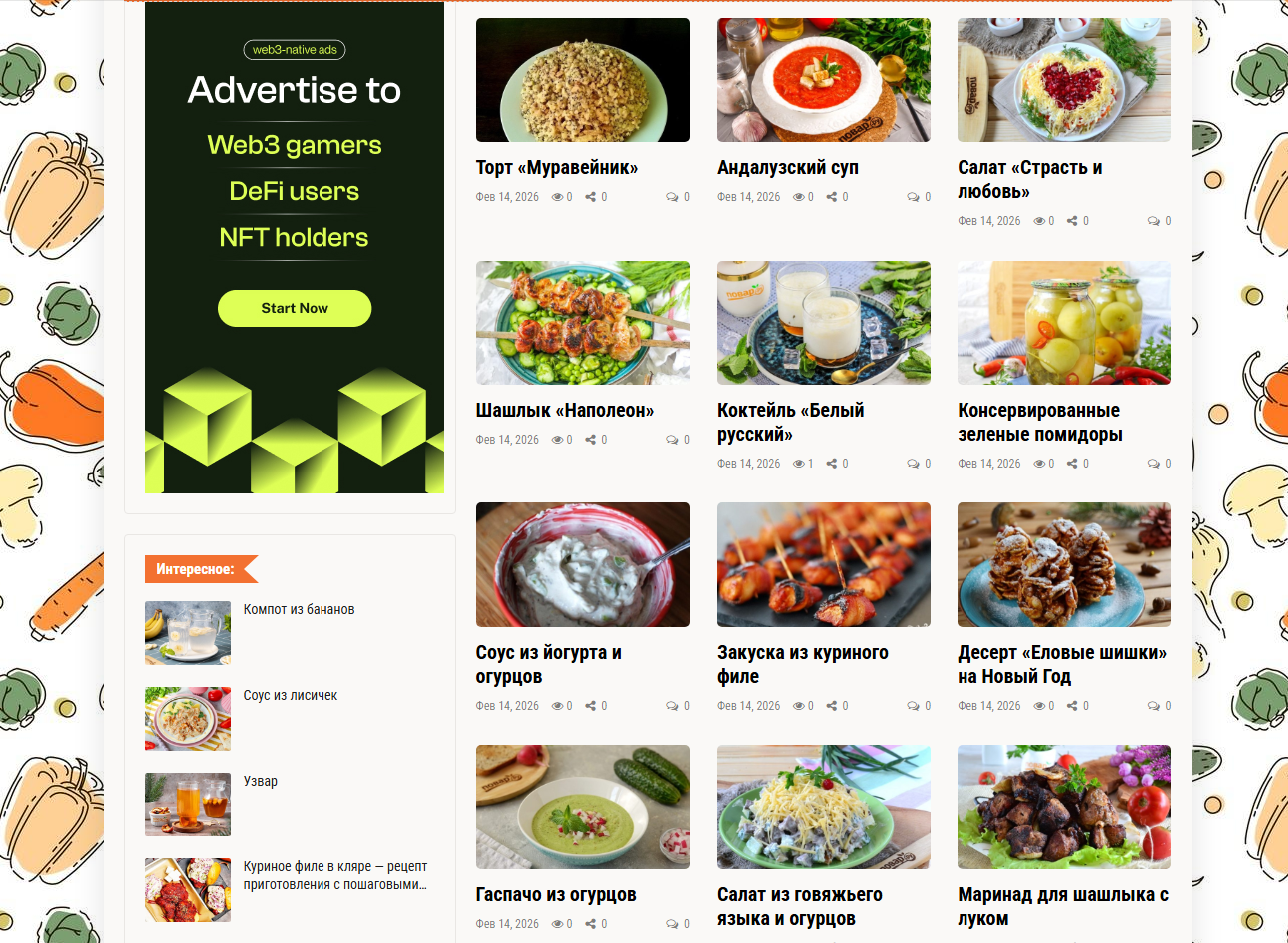
Task: Open the Узвар sidebar link
Action: point(261,781)
